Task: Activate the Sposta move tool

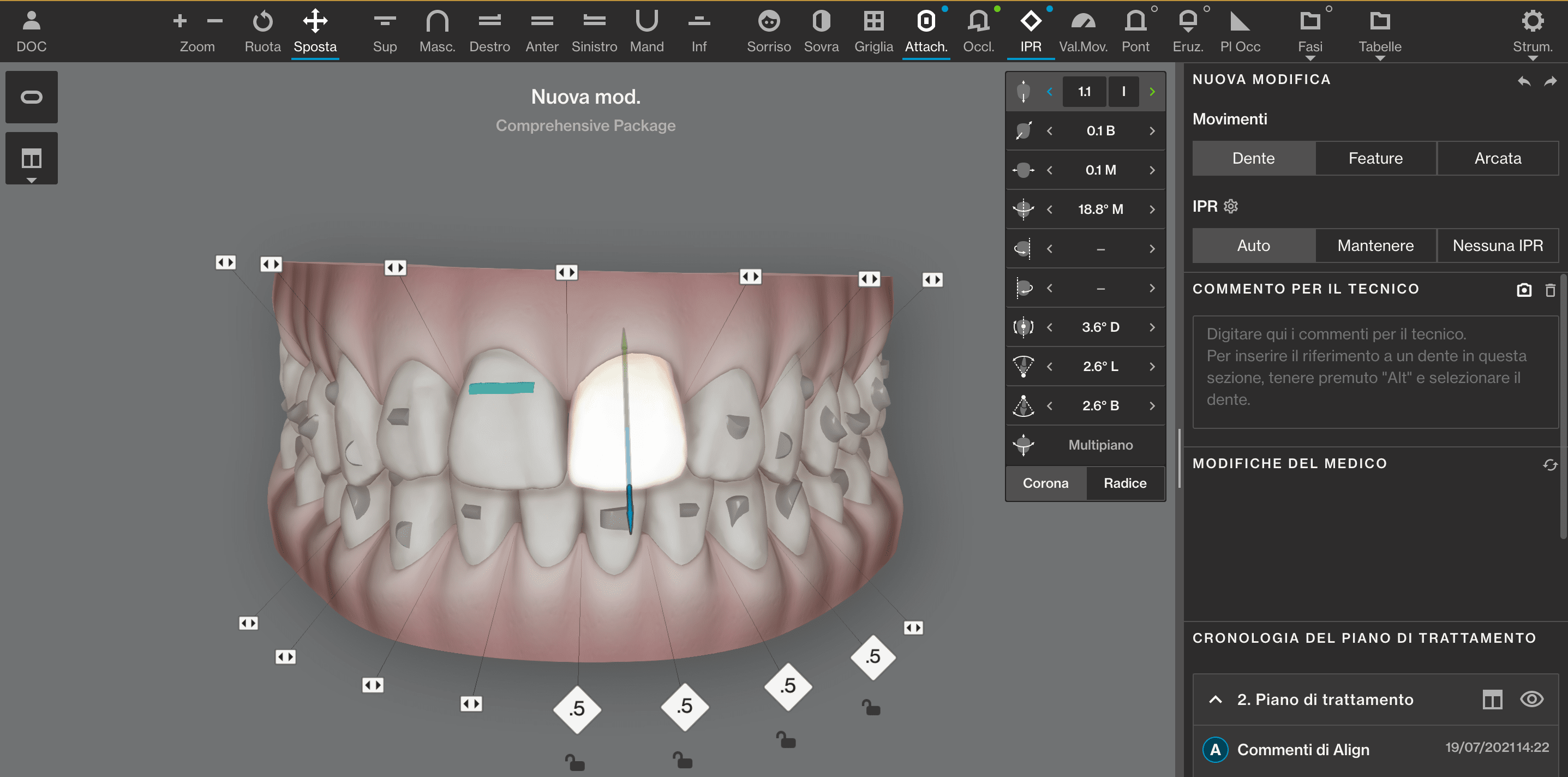Action: (x=315, y=32)
